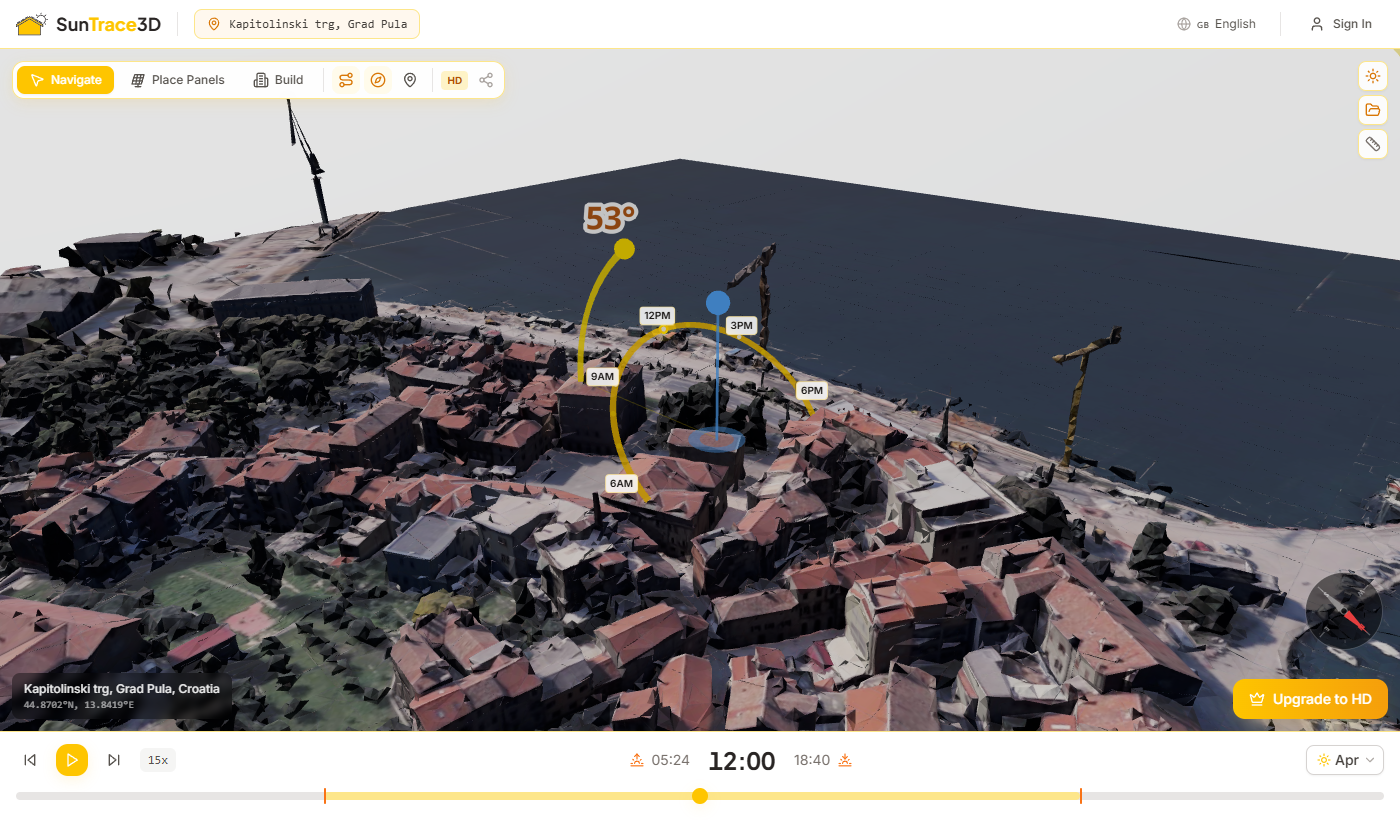The height and width of the screenshot is (820, 1400).
Task: Change the 15x playback speed
Action: click(157, 760)
